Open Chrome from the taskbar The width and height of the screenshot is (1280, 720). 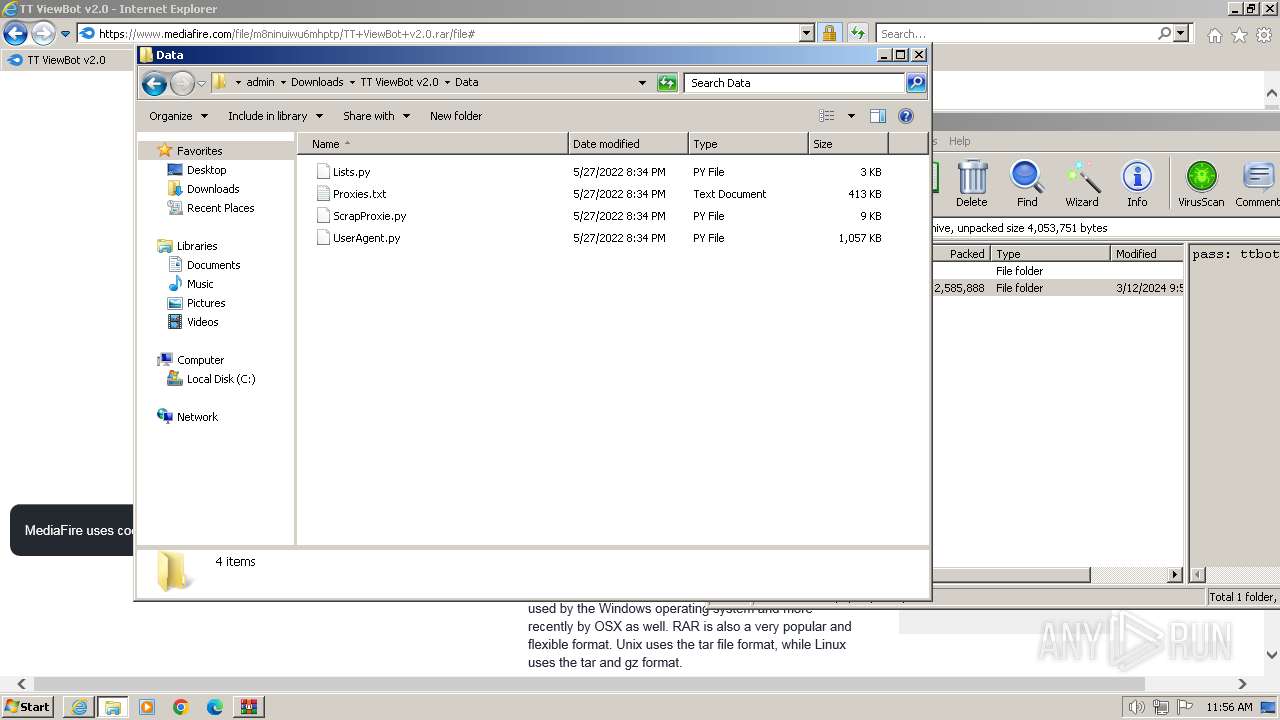[181, 707]
